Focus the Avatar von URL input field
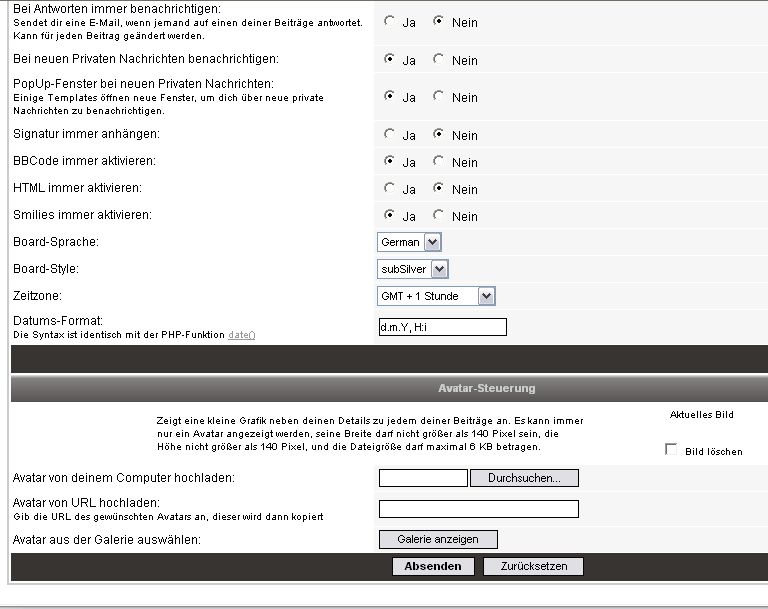 pyautogui.click(x=479, y=509)
